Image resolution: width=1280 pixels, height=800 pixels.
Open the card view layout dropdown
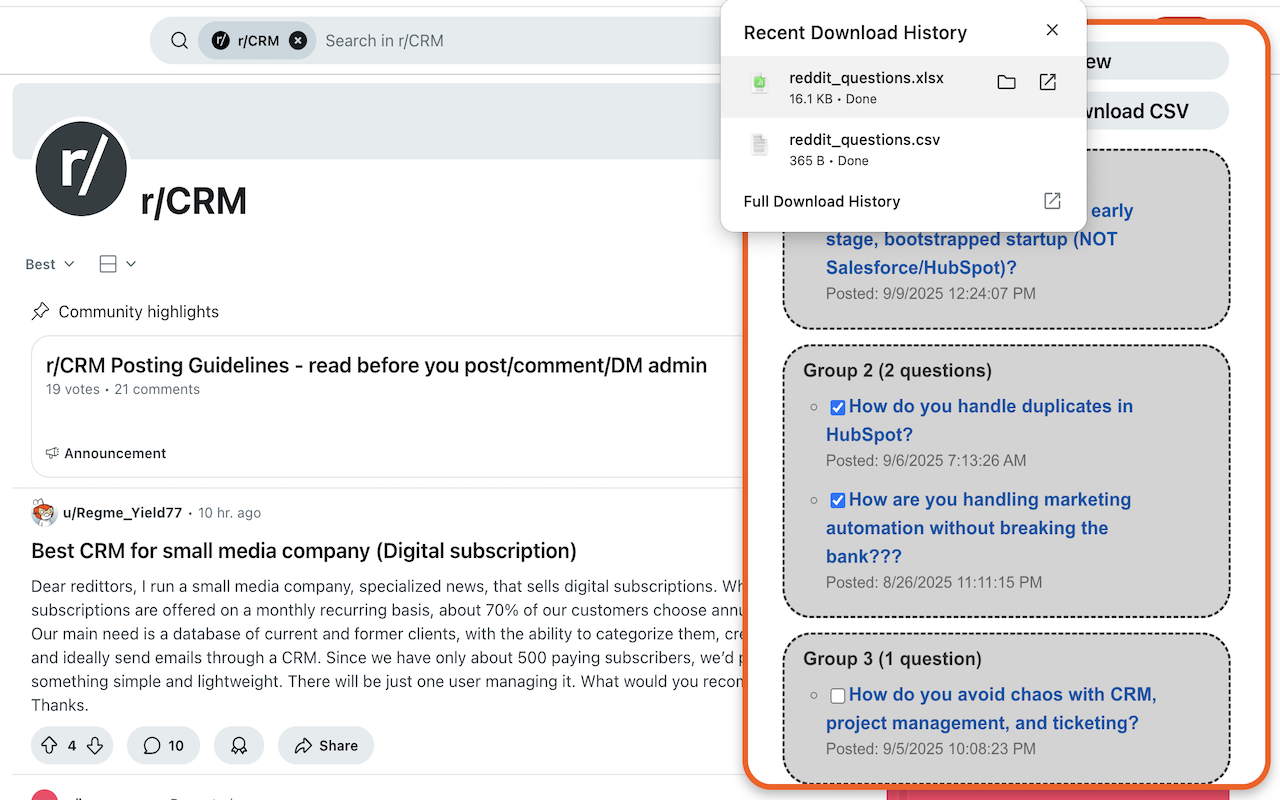[118, 264]
